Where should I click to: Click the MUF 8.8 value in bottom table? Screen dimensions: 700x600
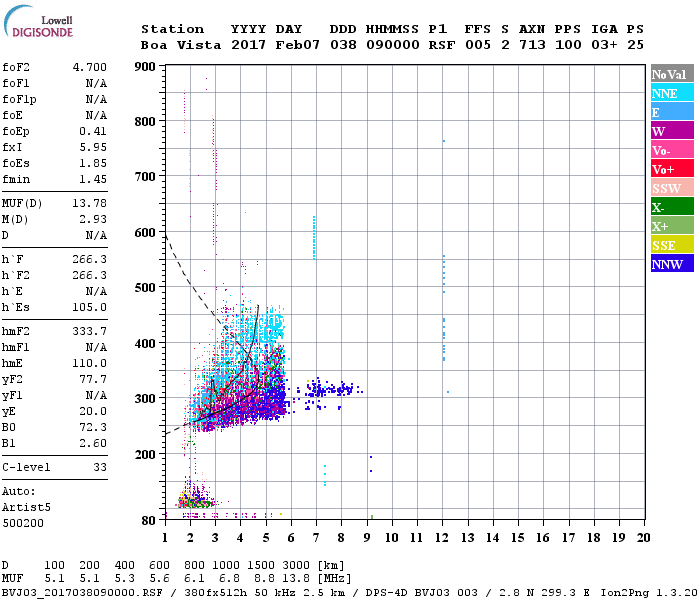click(x=264, y=579)
